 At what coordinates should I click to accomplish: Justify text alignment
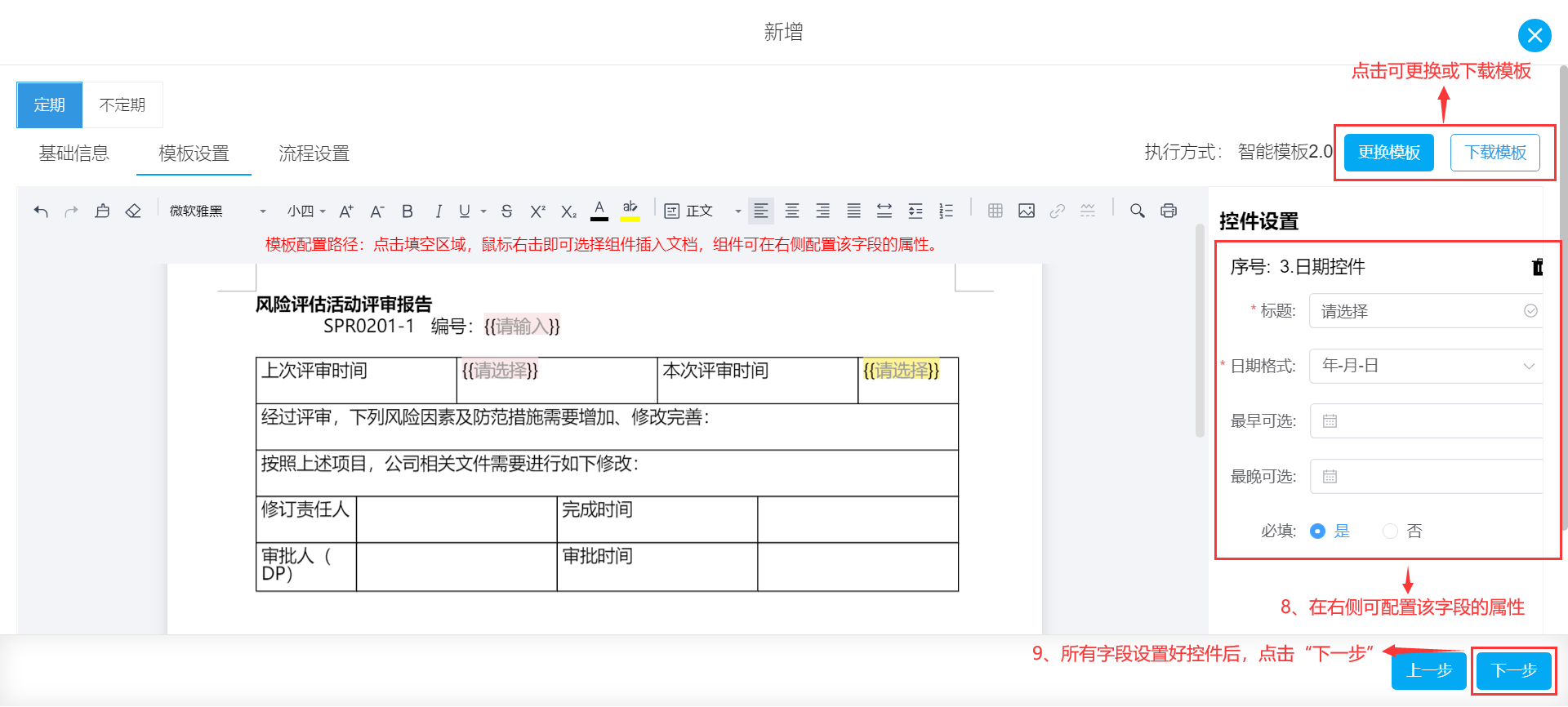click(x=854, y=211)
